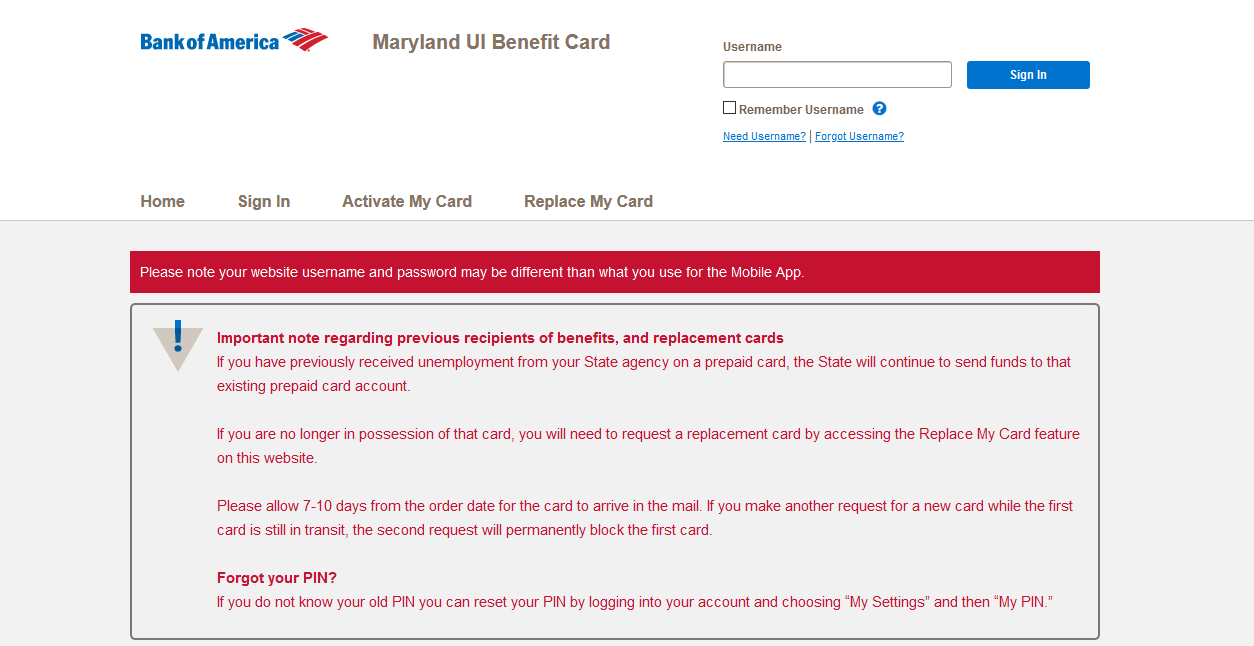
Task: Focus the Username text field
Action: [837, 75]
